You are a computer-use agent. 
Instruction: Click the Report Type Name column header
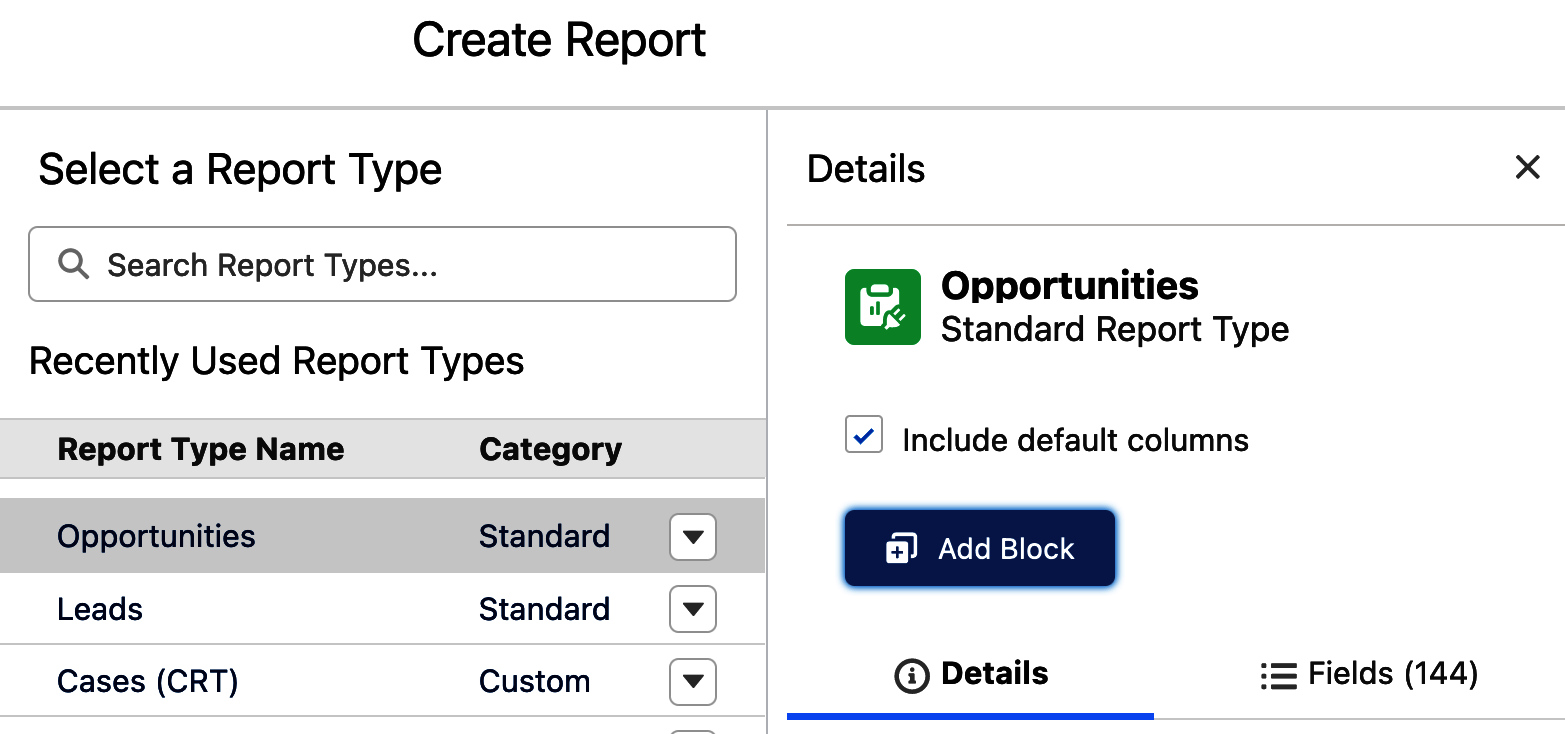201,449
